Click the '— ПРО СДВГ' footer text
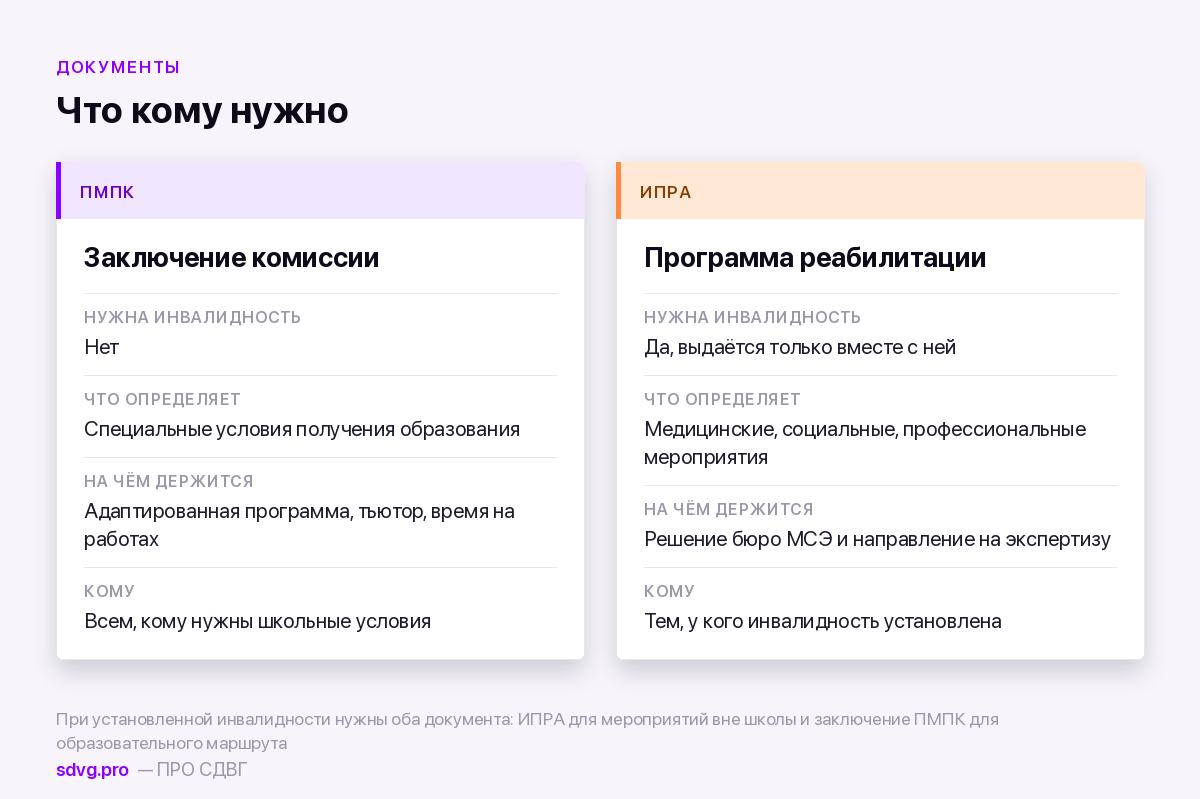Screen dimensions: 1200x799 click(x=192, y=770)
